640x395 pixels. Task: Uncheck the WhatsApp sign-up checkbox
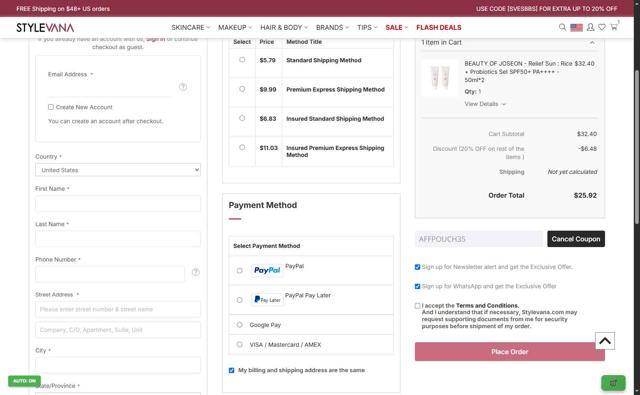click(417, 286)
